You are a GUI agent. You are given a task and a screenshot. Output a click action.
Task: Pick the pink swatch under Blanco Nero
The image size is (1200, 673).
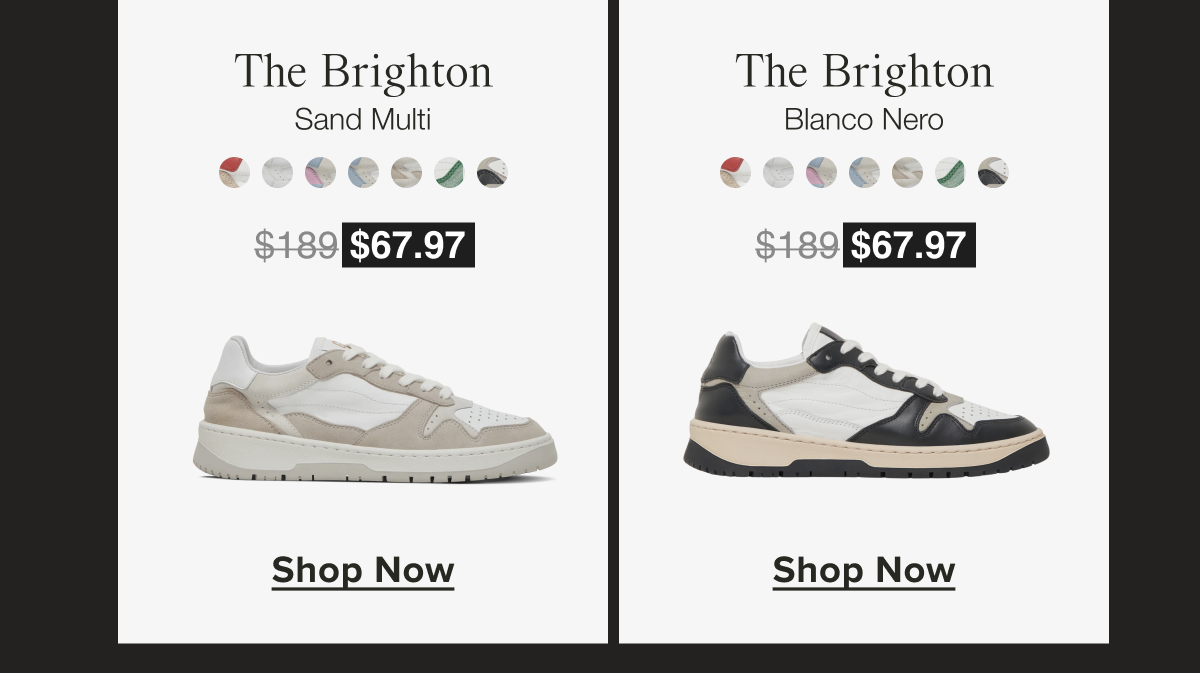[821, 172]
